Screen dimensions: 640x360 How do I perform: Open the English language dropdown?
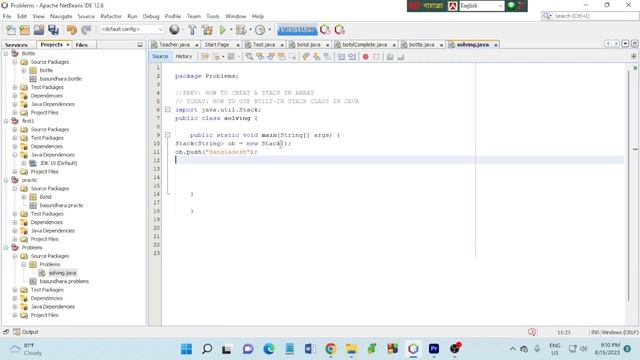pyautogui.click(x=482, y=6)
